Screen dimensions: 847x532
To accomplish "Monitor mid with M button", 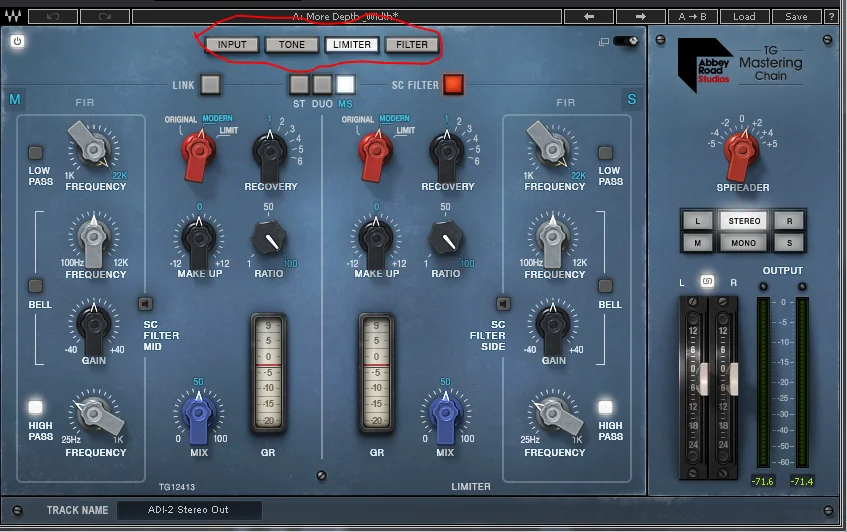I will (697, 243).
